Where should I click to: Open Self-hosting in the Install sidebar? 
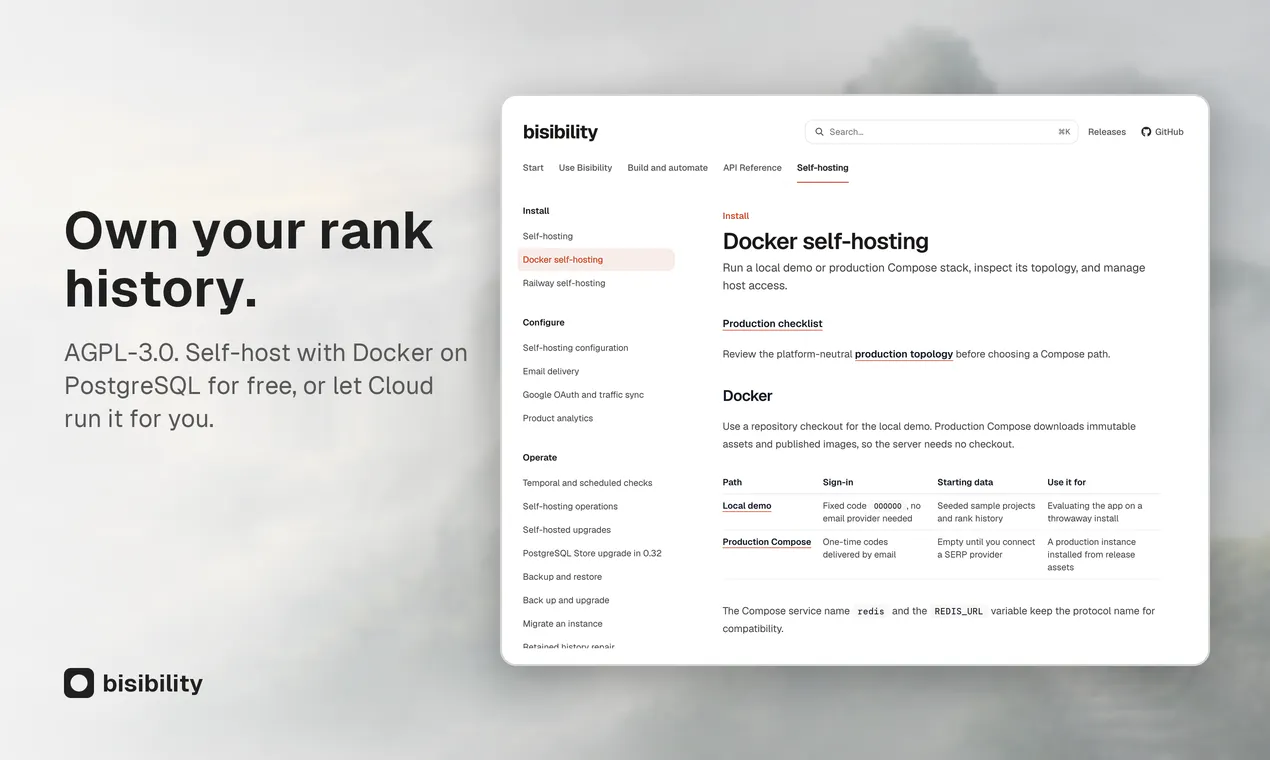[548, 236]
